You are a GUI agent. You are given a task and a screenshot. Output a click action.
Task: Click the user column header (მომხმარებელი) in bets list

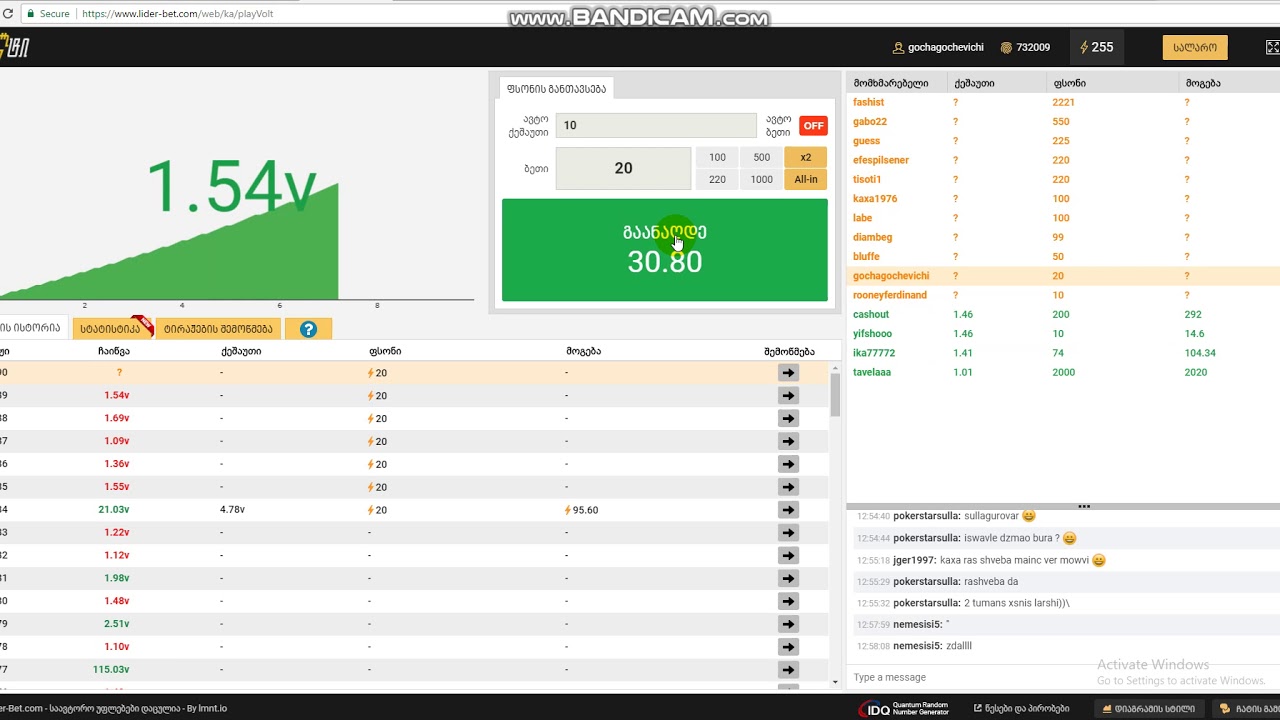[891, 83]
